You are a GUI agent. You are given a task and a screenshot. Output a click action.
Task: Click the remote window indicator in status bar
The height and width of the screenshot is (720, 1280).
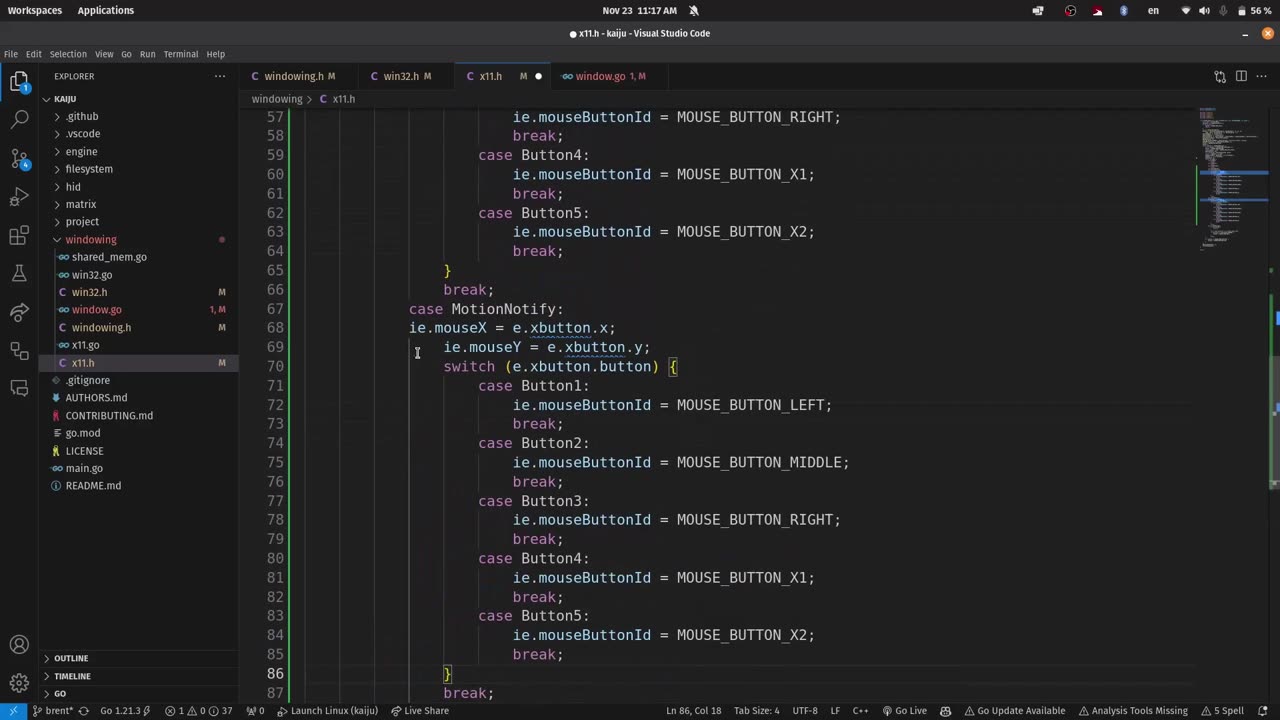[13, 711]
